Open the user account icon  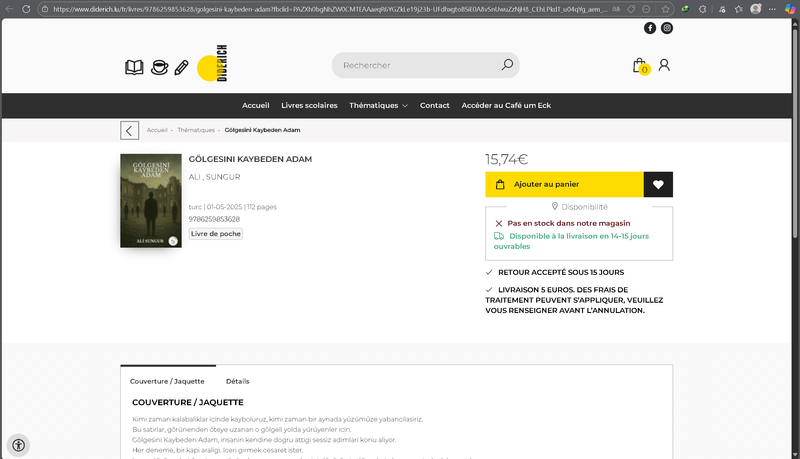664,66
